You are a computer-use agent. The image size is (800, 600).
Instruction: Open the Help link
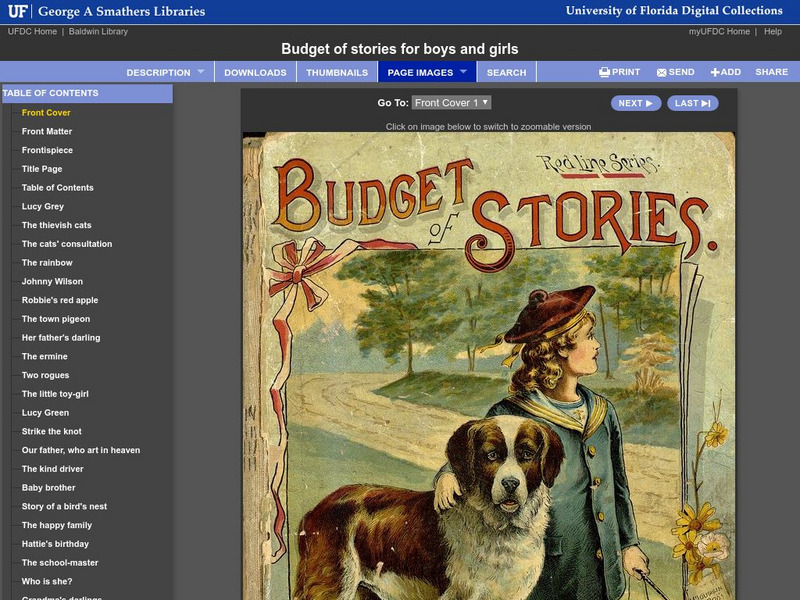click(x=773, y=32)
